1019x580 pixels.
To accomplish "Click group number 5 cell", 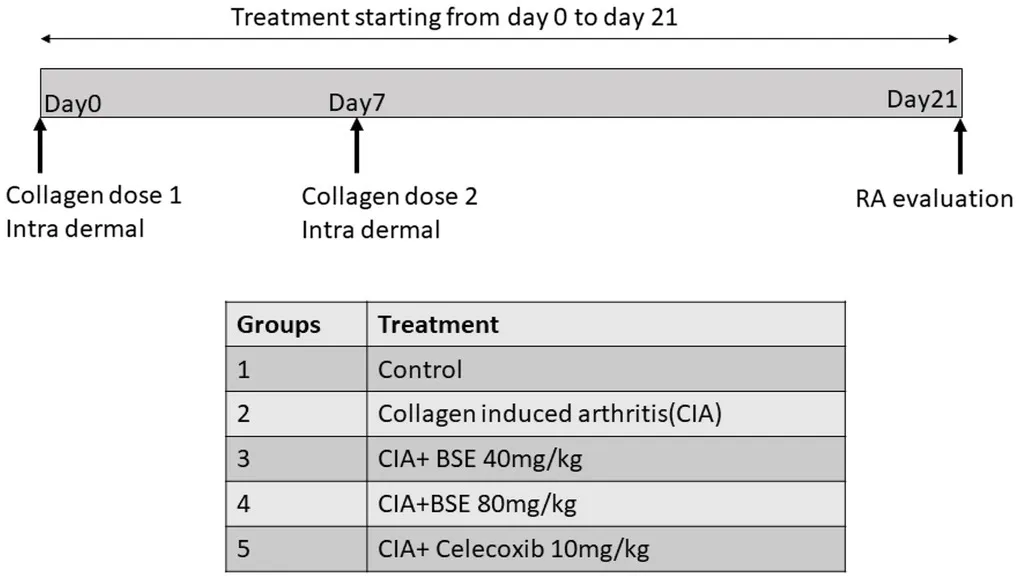I will (x=244, y=549).
